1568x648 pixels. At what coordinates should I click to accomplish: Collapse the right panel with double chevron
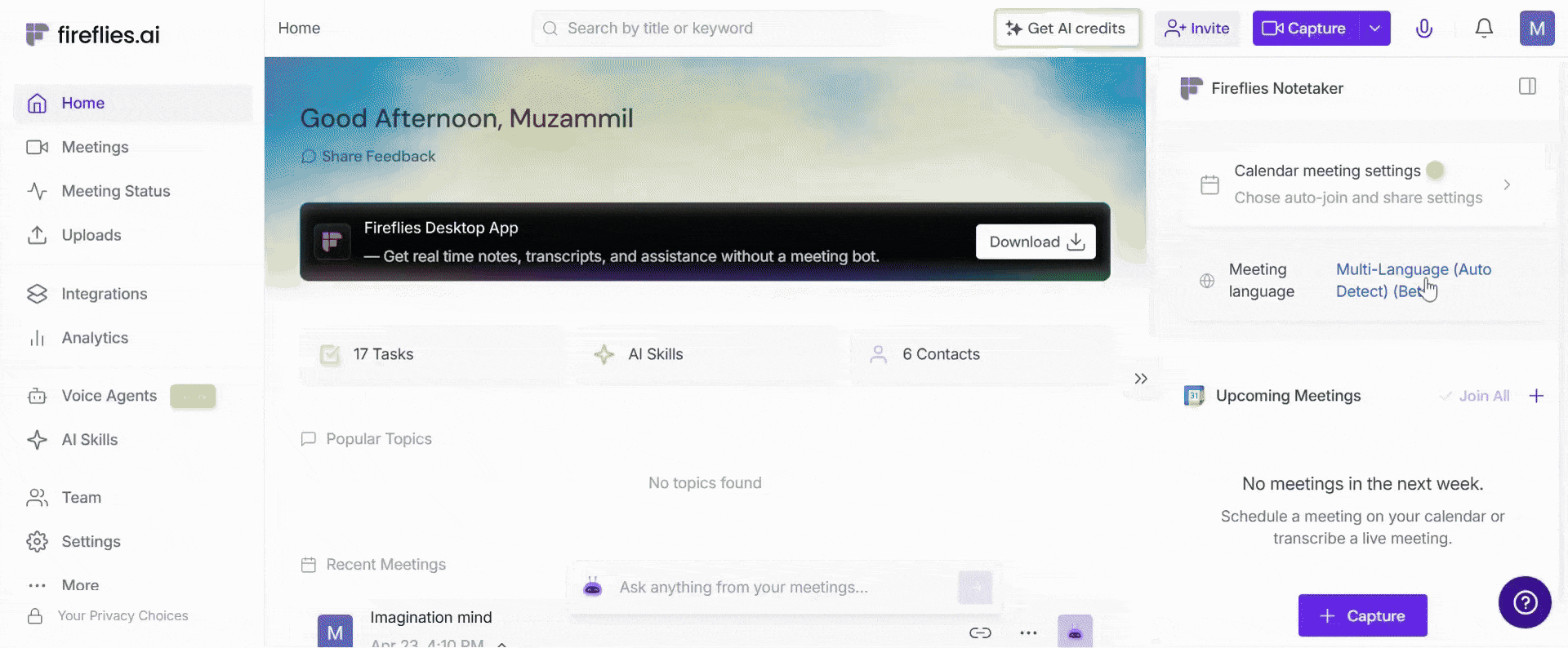[1141, 379]
